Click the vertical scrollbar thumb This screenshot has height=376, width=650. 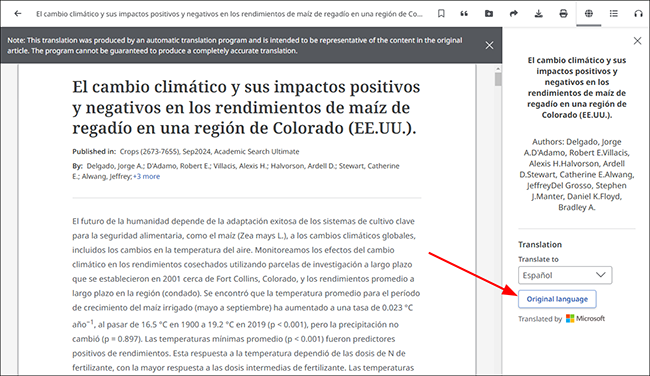point(498,80)
